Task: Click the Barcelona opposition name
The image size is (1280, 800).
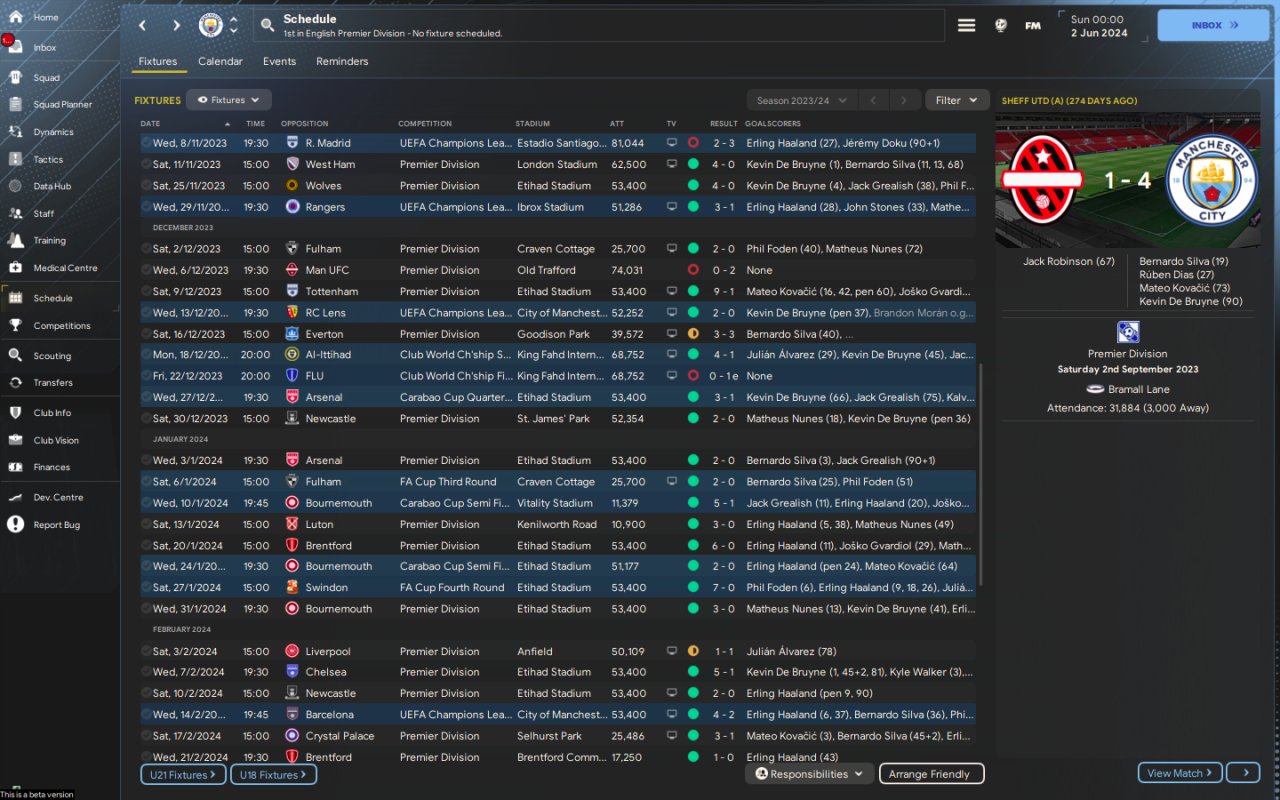Action: click(329, 715)
